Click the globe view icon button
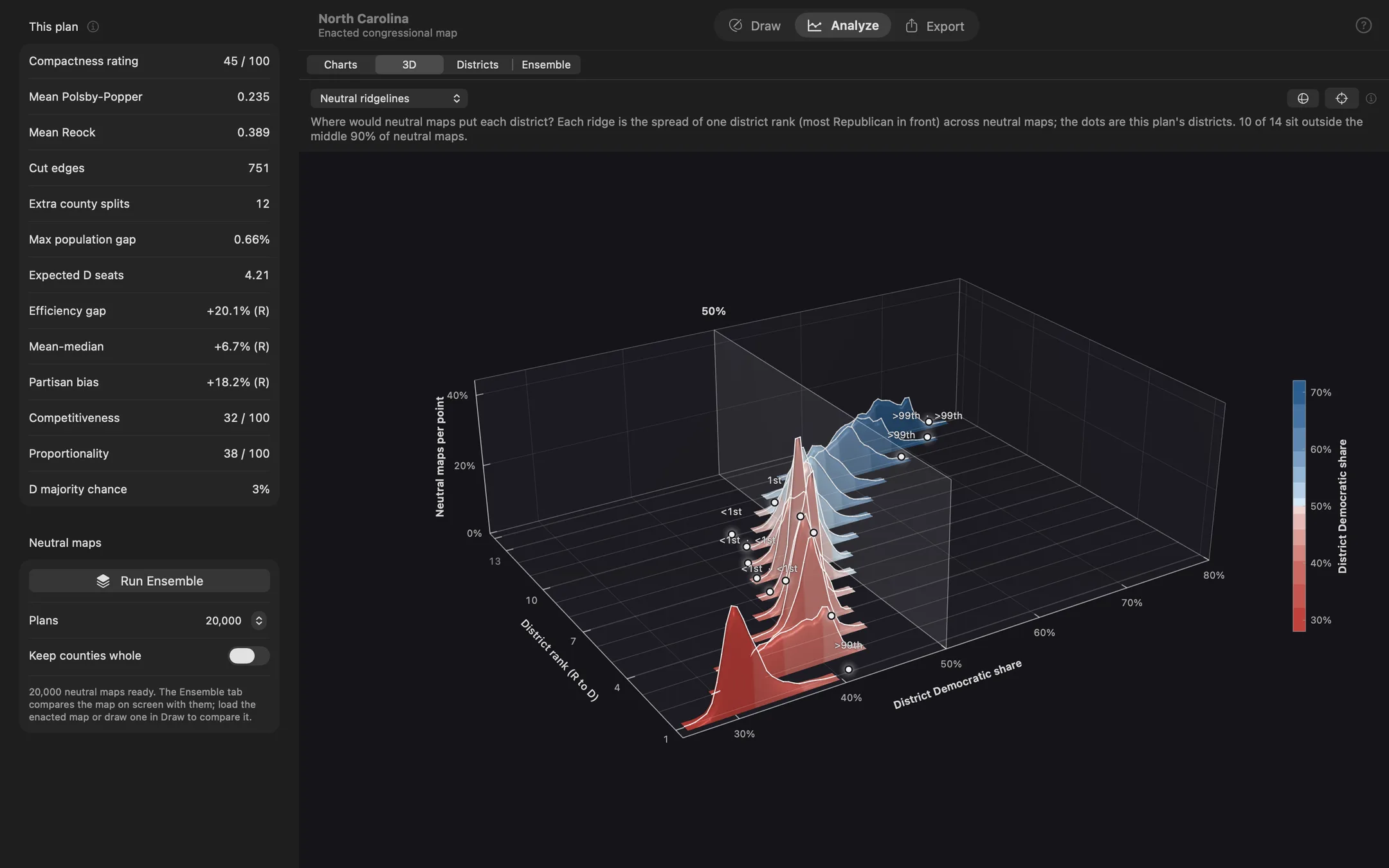 tap(1303, 98)
